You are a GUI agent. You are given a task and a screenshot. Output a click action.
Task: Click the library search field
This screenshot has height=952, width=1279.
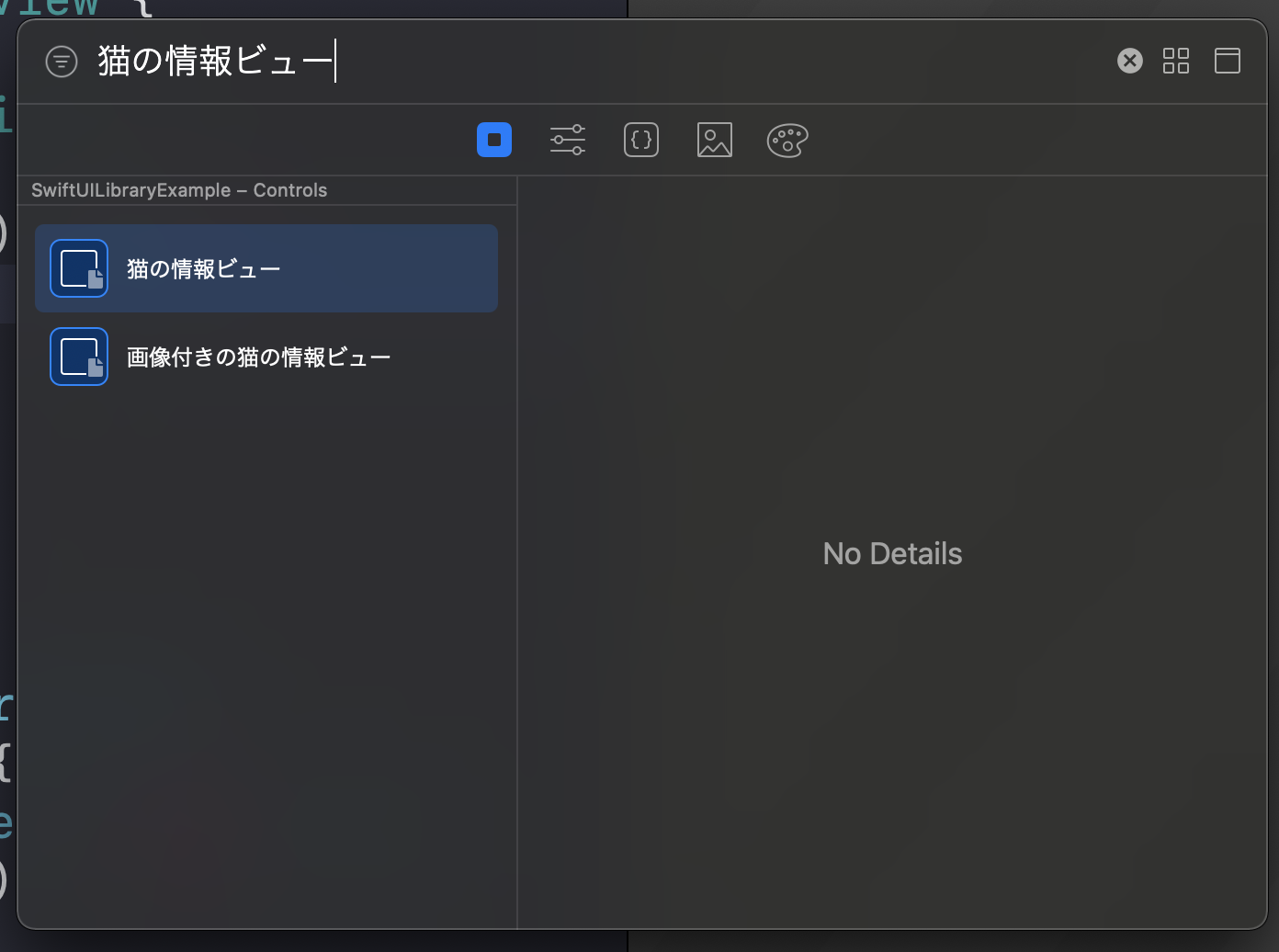tap(597, 61)
